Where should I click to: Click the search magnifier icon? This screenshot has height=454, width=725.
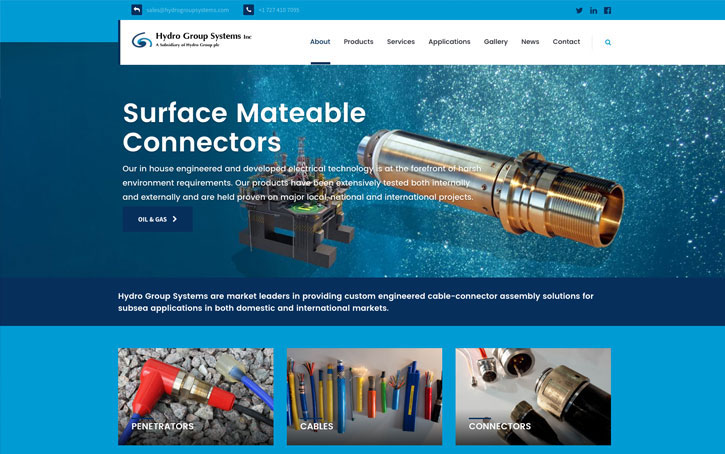(608, 42)
